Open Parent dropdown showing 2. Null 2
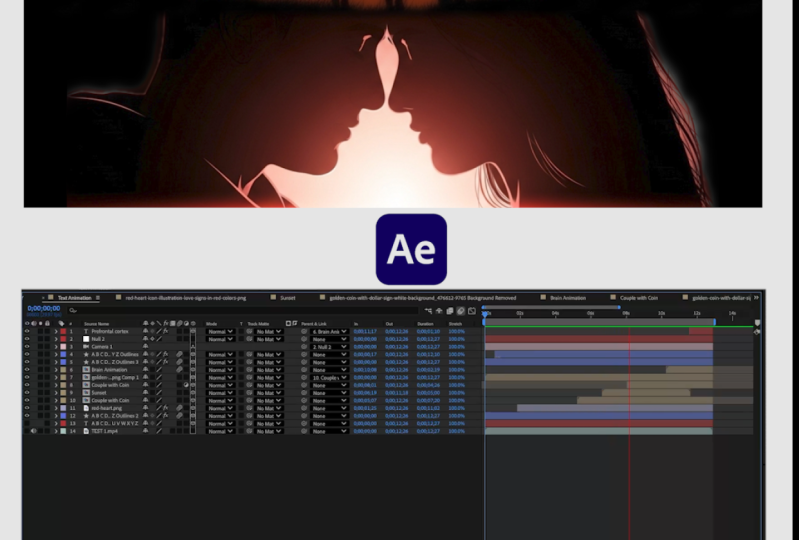The height and width of the screenshot is (540, 799). (x=329, y=346)
